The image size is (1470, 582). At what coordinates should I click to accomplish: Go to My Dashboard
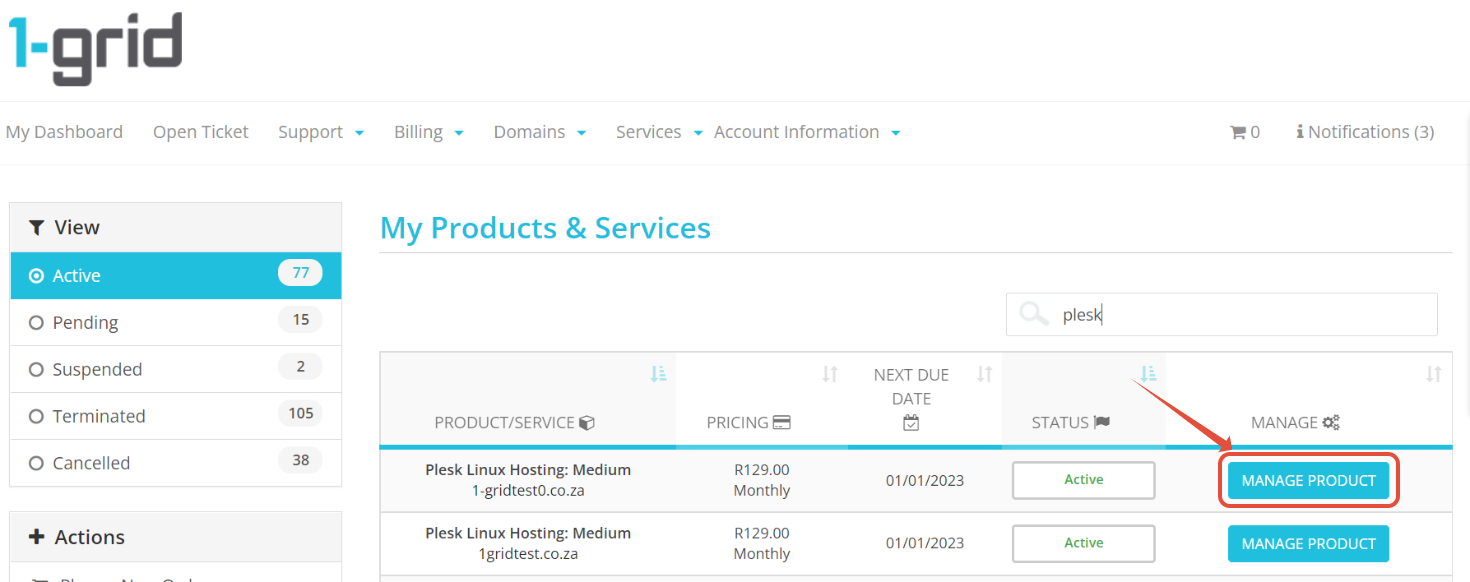pos(64,132)
